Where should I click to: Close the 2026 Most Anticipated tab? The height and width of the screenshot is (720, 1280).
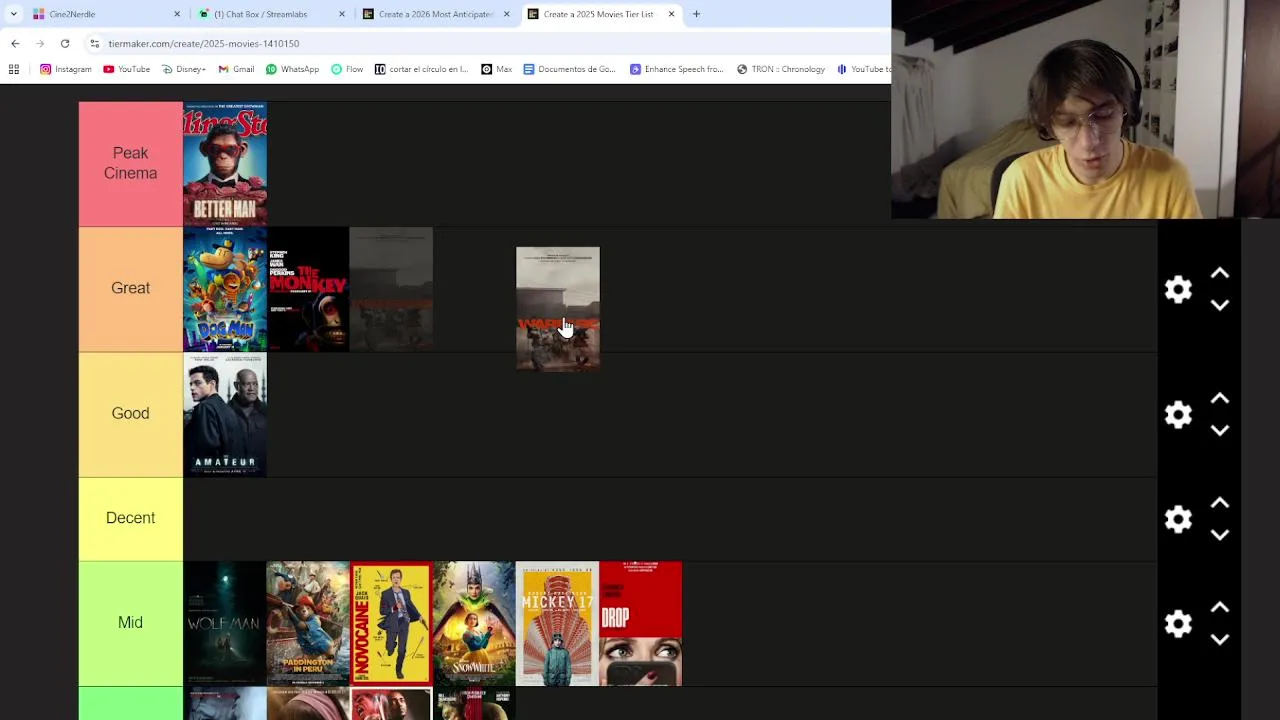[x=506, y=14]
